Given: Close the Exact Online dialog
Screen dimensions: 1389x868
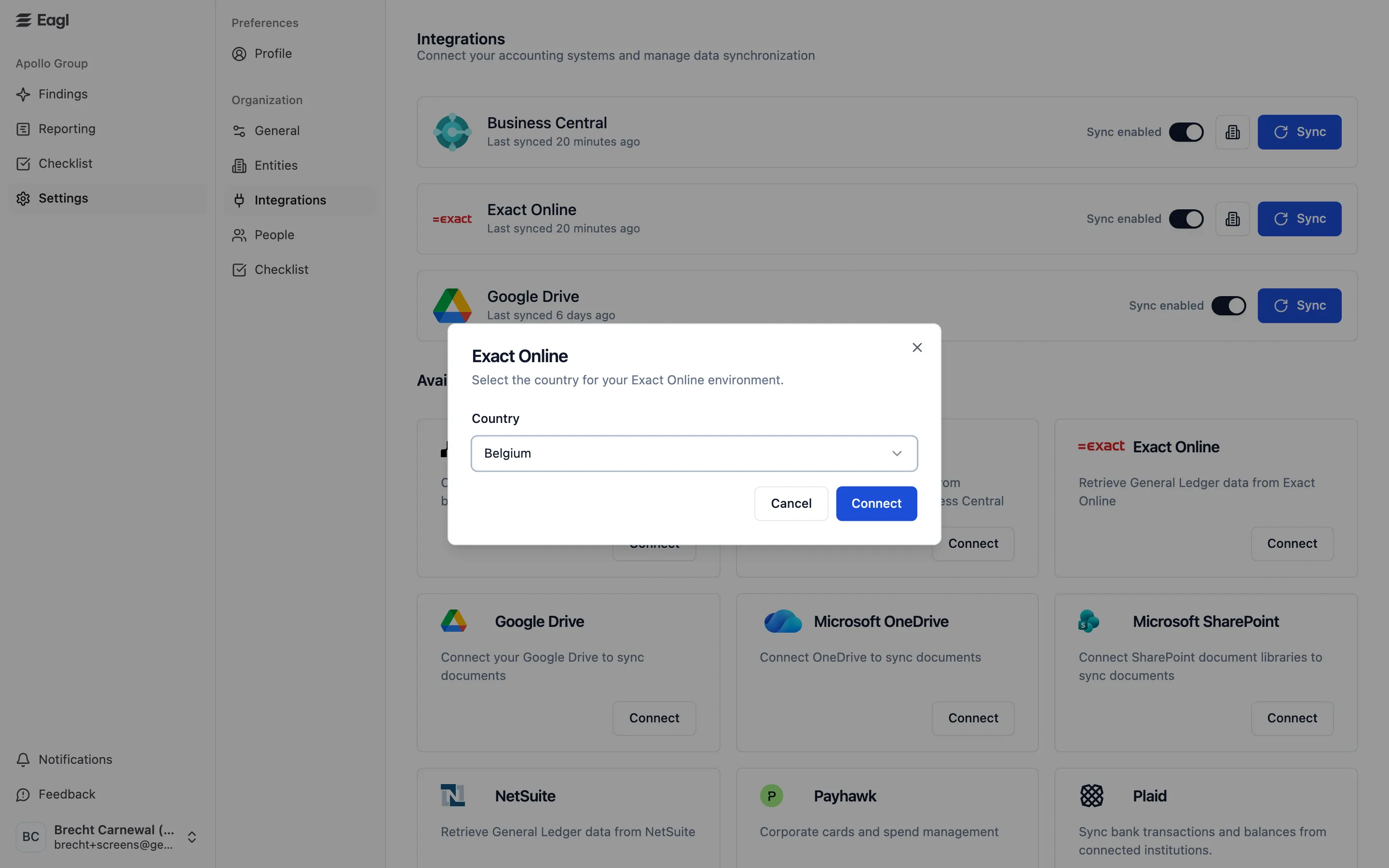Looking at the screenshot, I should point(917,347).
